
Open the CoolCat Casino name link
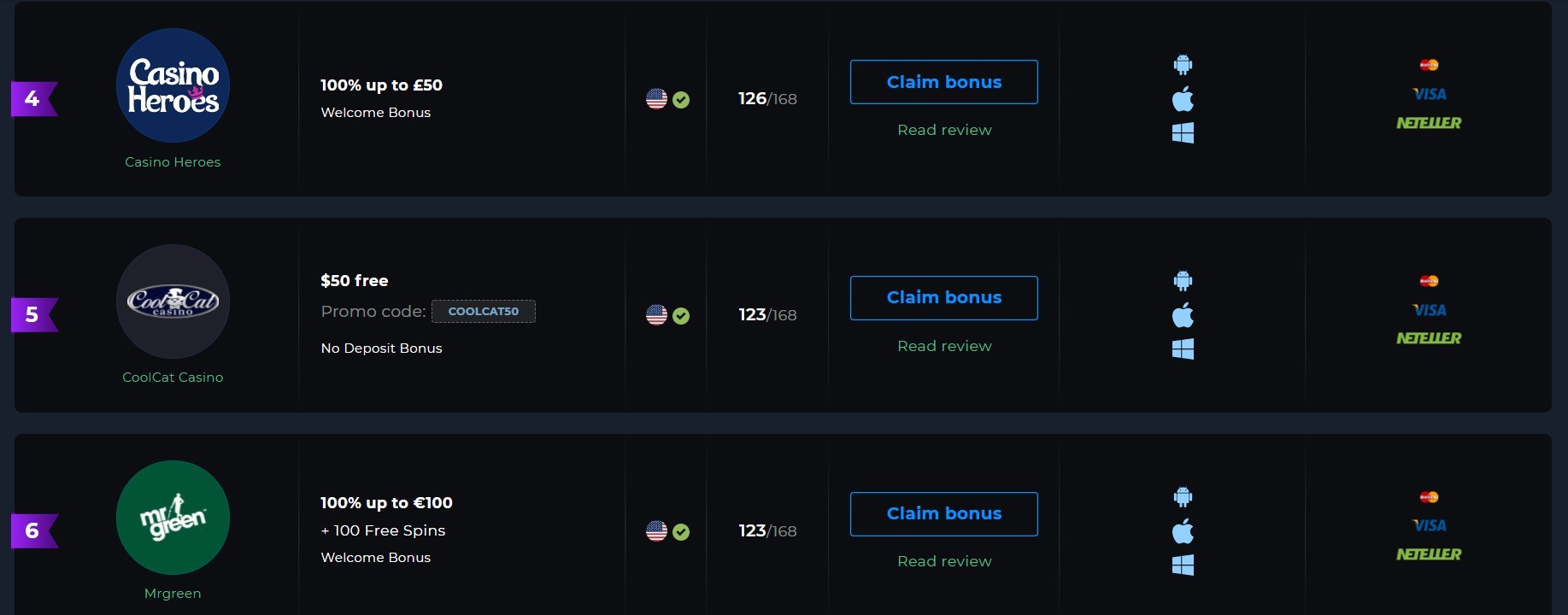tap(173, 378)
